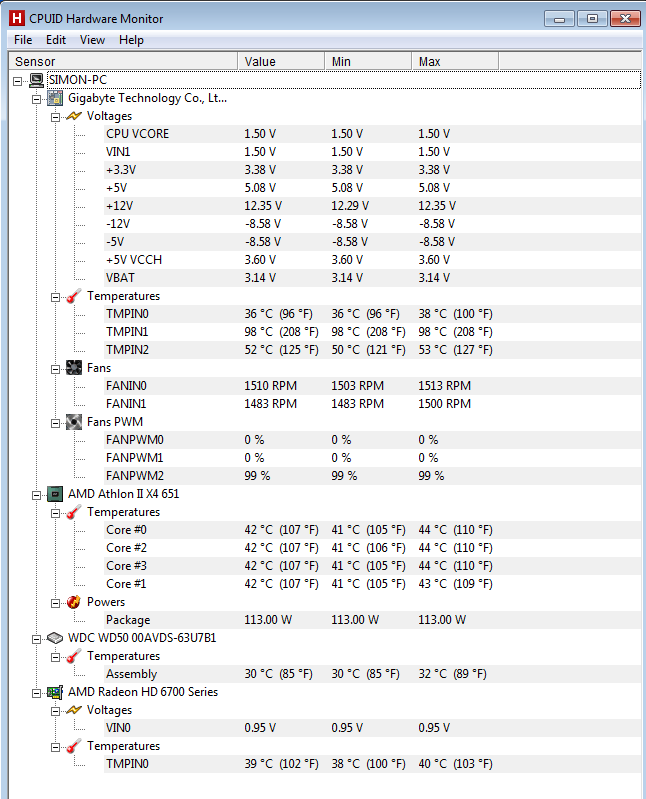
Task: Collapse the motherboard Temperatures group
Action: tap(55, 297)
